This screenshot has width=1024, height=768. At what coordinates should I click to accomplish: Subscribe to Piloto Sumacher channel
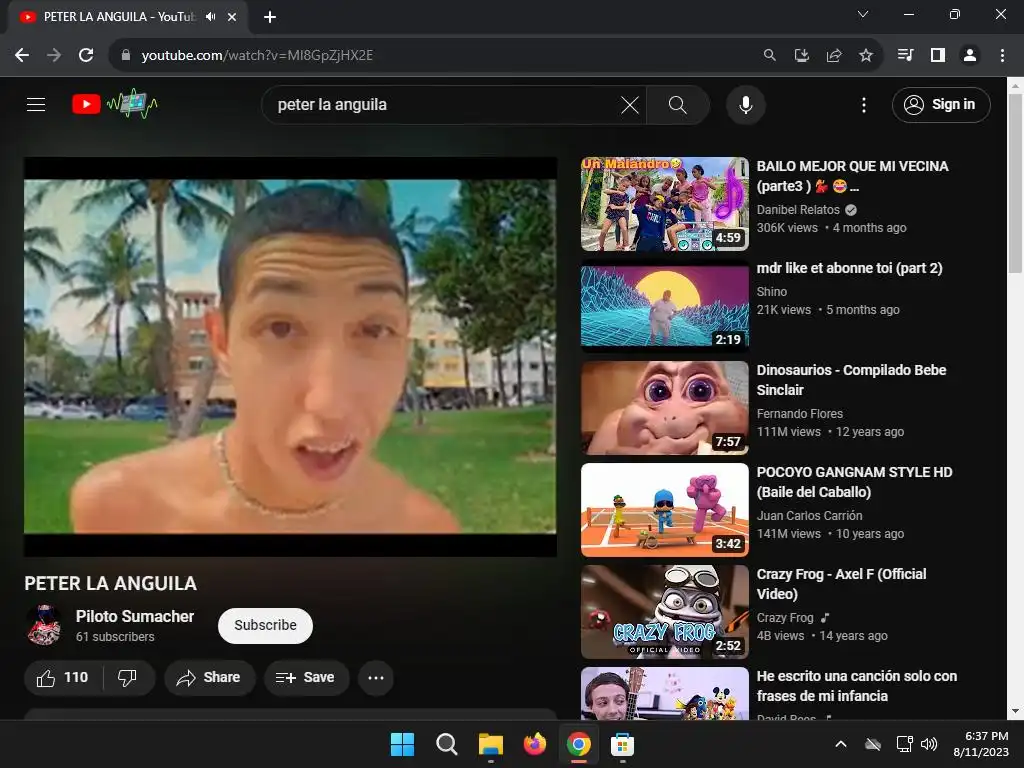tap(265, 626)
